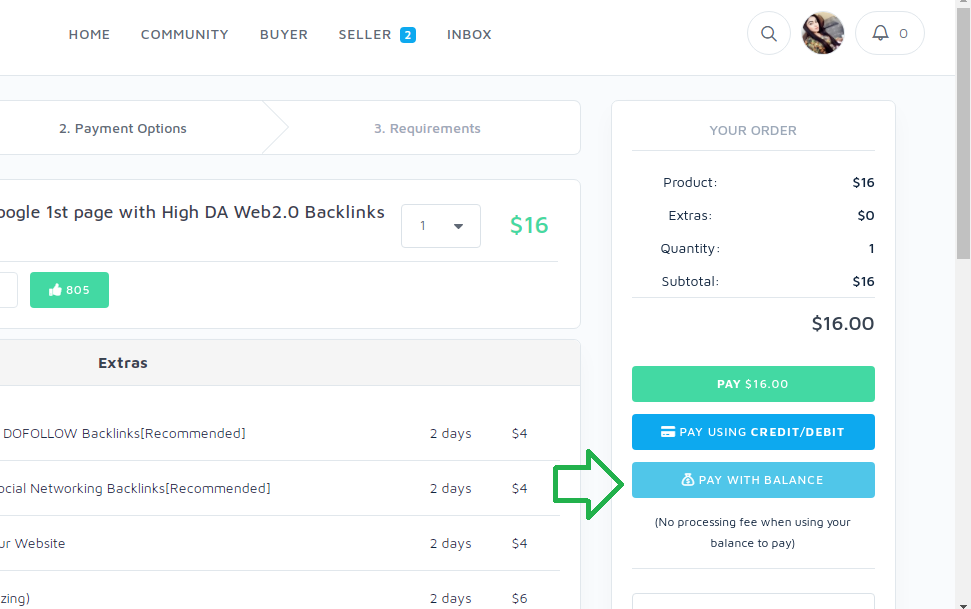Click the search magnifier icon
This screenshot has height=609, width=971.
768,34
